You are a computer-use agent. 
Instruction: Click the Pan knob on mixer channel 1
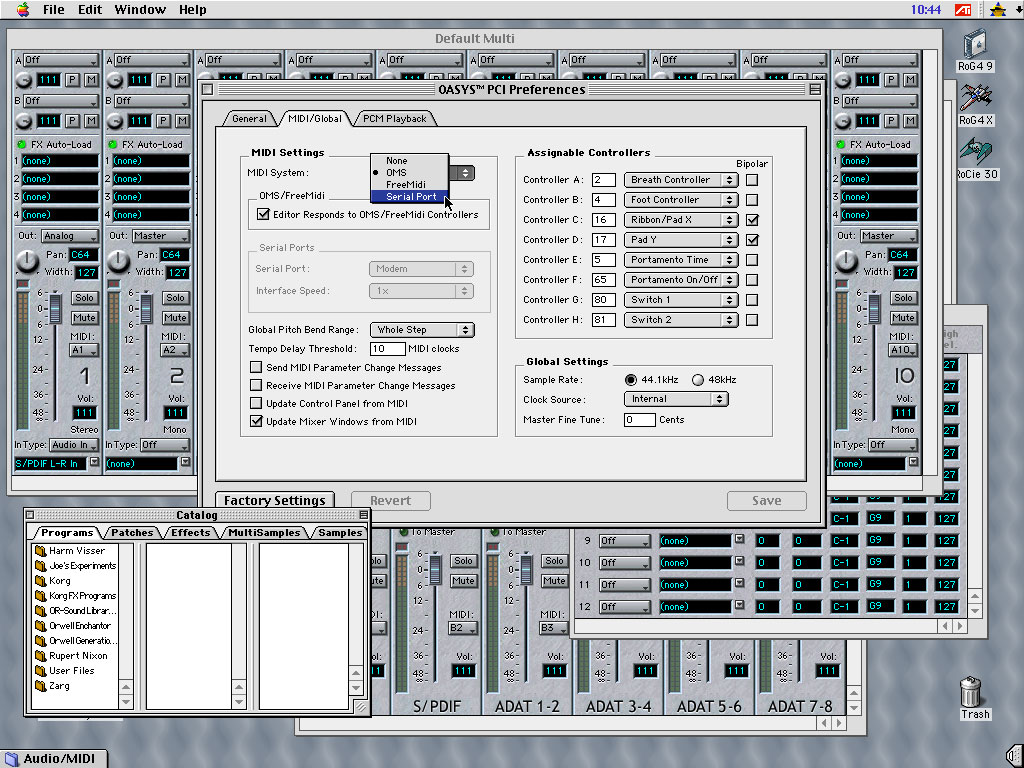(x=27, y=262)
